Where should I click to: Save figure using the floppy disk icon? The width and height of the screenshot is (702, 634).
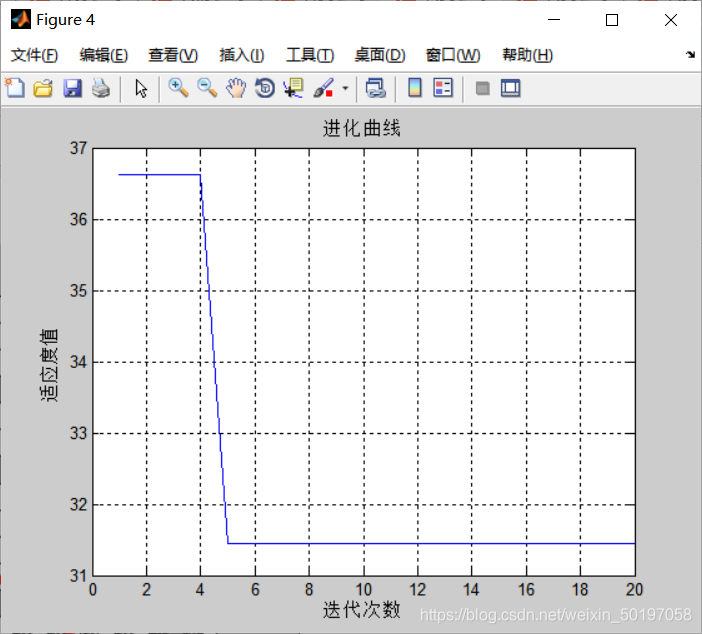pos(72,88)
